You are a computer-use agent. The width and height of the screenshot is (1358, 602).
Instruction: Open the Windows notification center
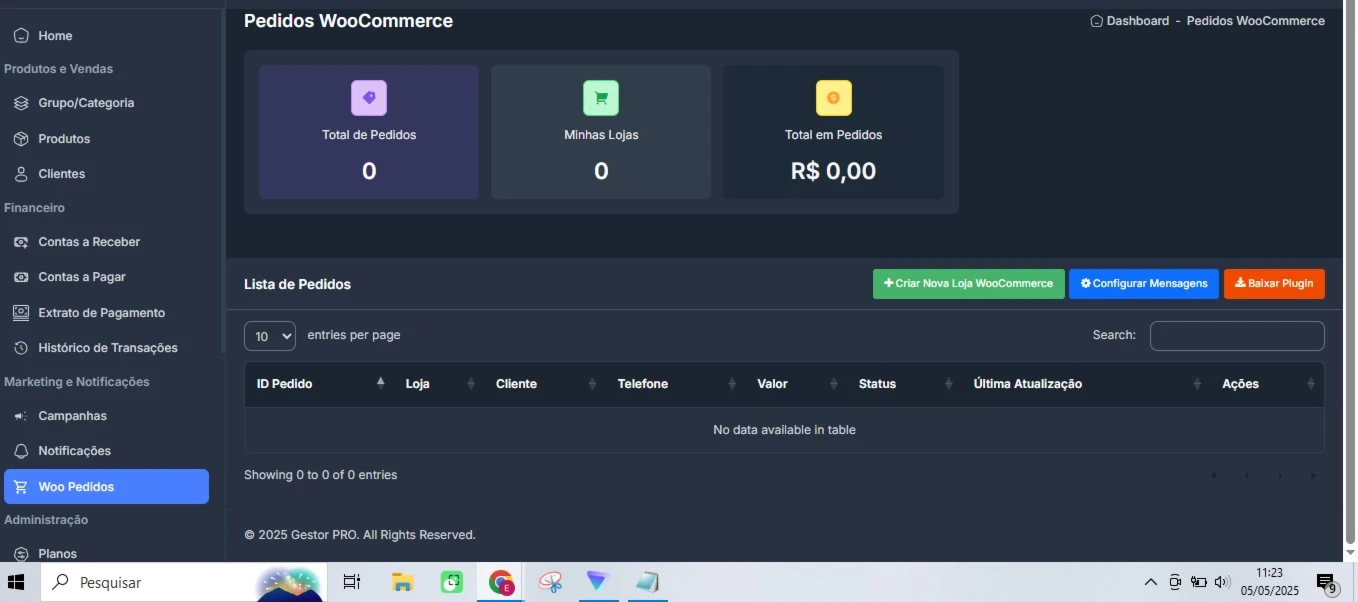(1327, 583)
